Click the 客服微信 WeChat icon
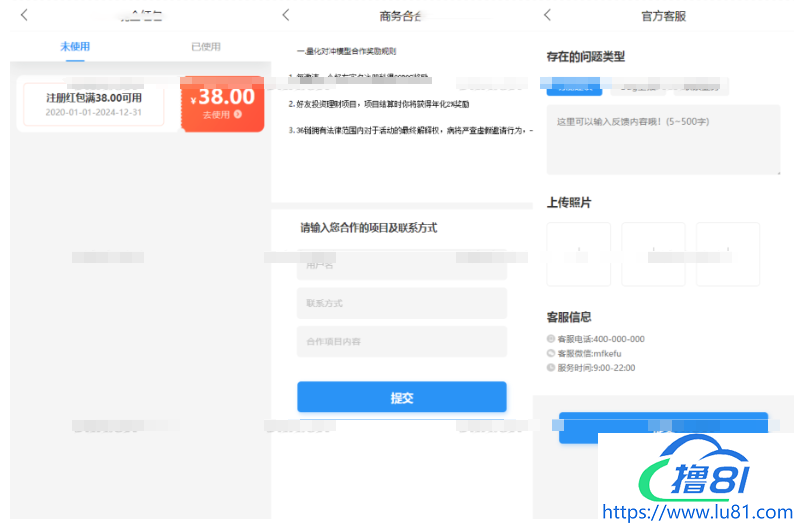The image size is (798, 523). point(551,353)
